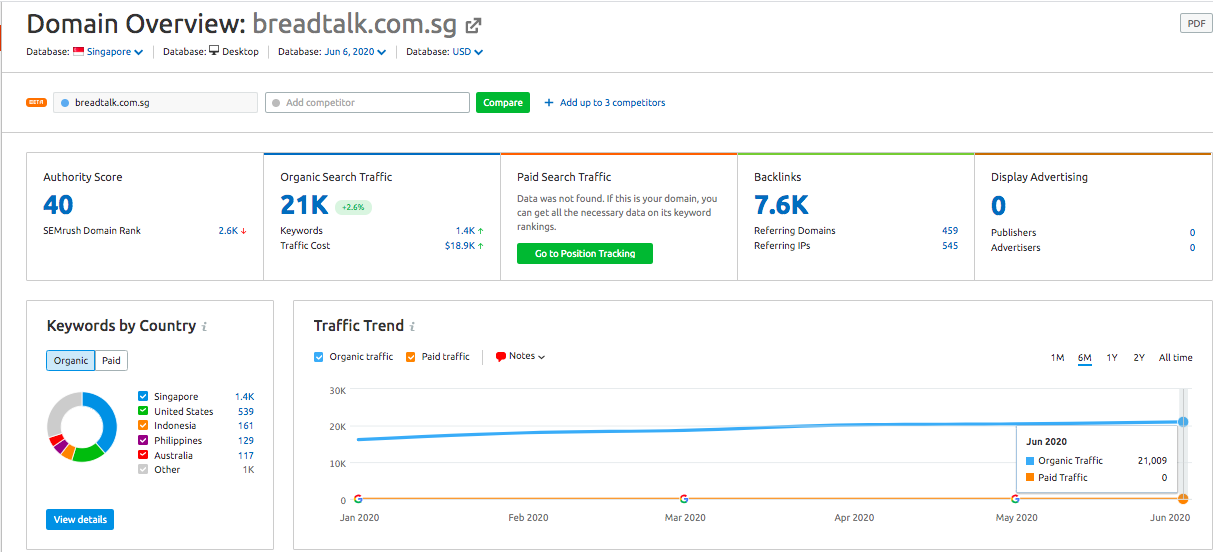The height and width of the screenshot is (552, 1213).
Task: Click Google update marker at May 2020
Action: (x=1016, y=498)
